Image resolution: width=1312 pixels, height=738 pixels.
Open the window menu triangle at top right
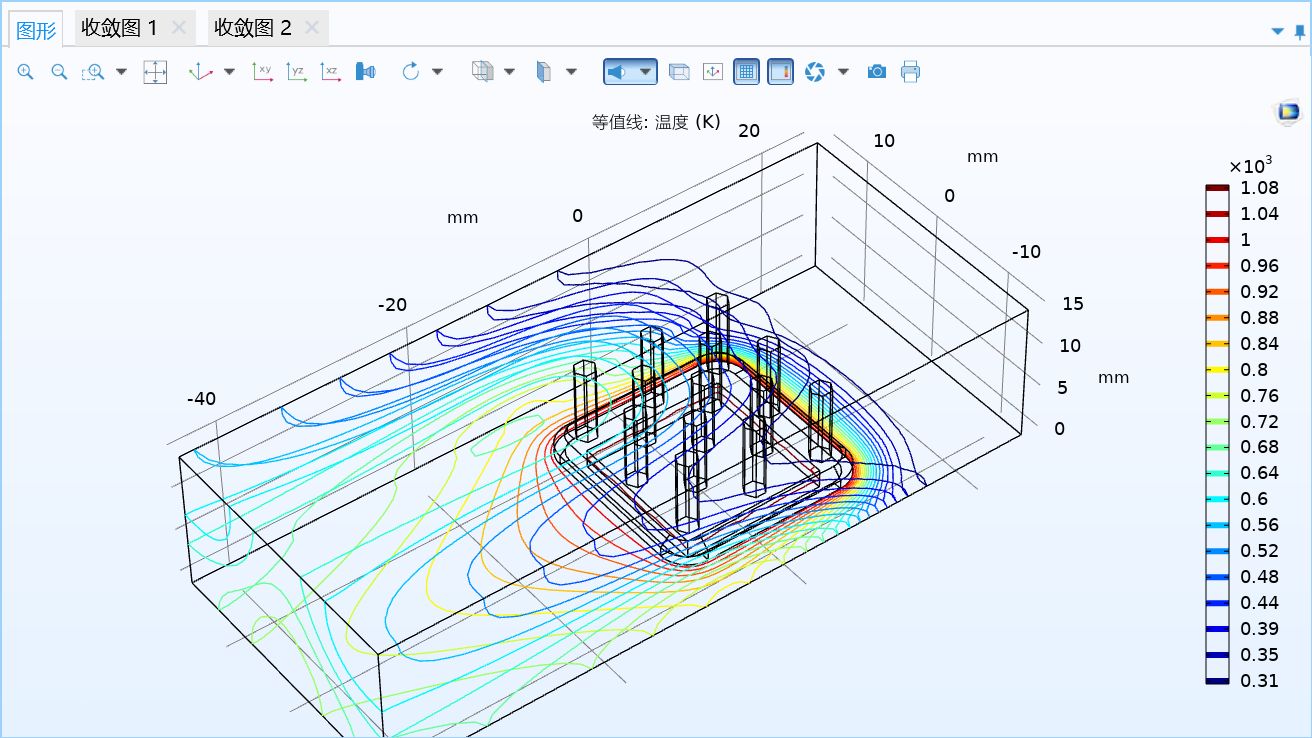1277,31
